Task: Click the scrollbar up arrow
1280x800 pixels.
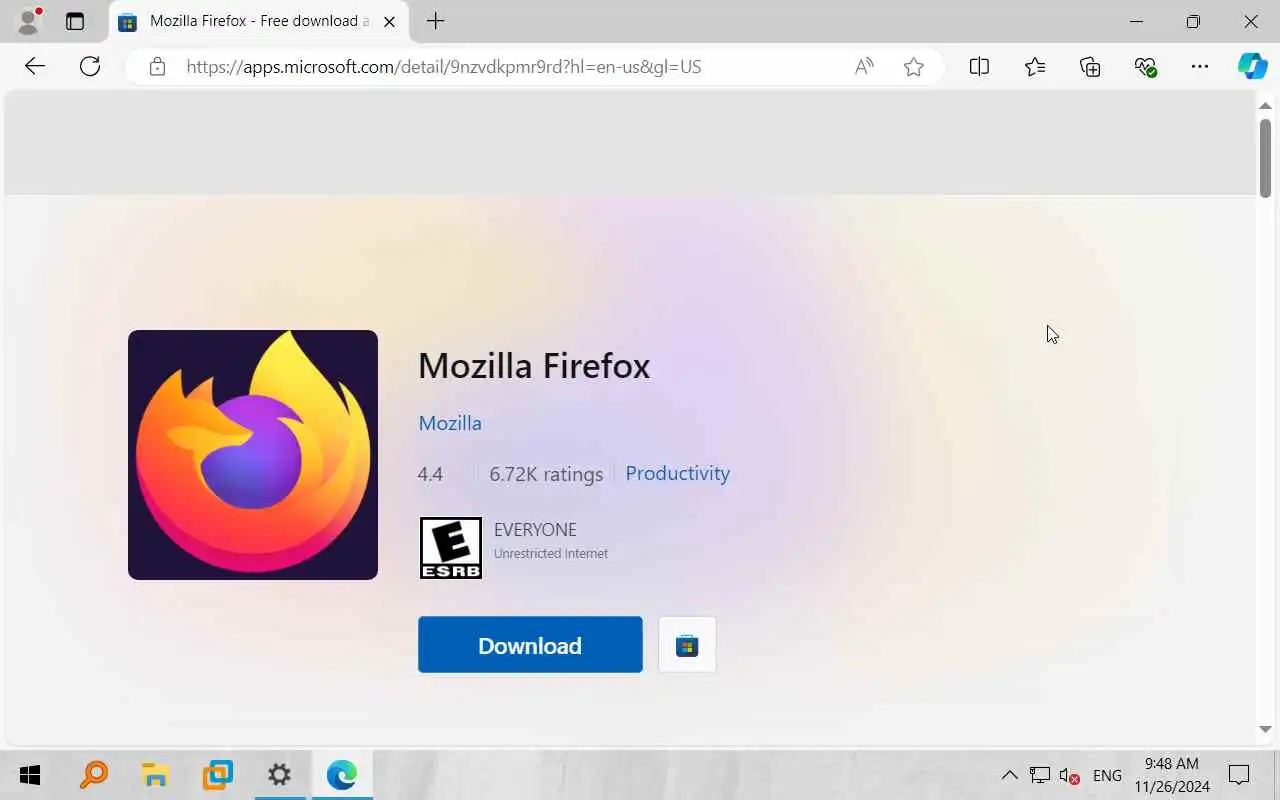Action: click(x=1265, y=105)
